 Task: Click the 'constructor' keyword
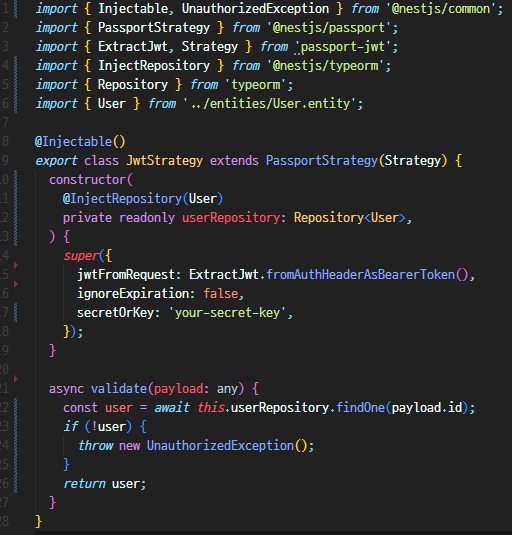88,180
